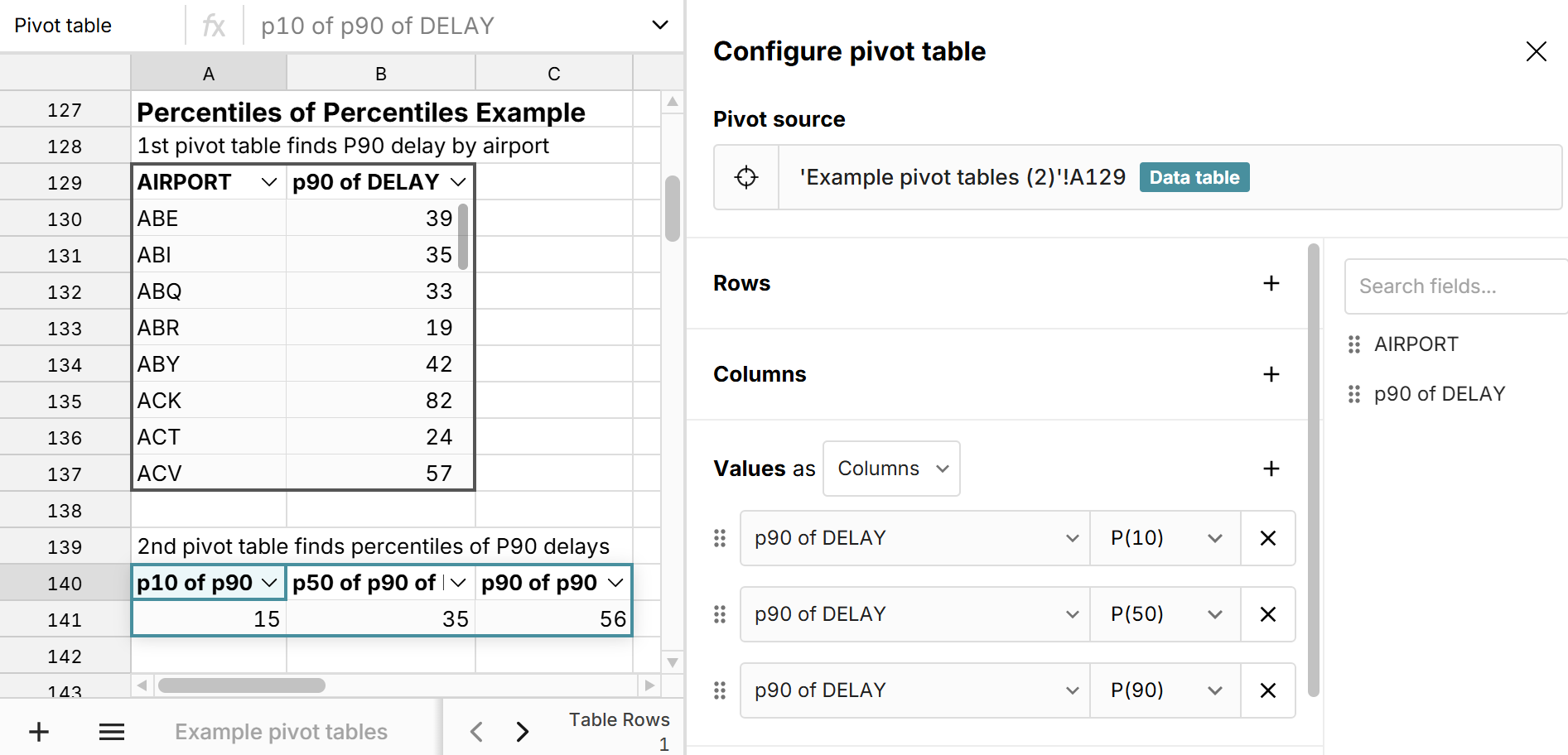The height and width of the screenshot is (755, 1568).
Task: Add a new value field with plus icon
Action: (x=1271, y=469)
